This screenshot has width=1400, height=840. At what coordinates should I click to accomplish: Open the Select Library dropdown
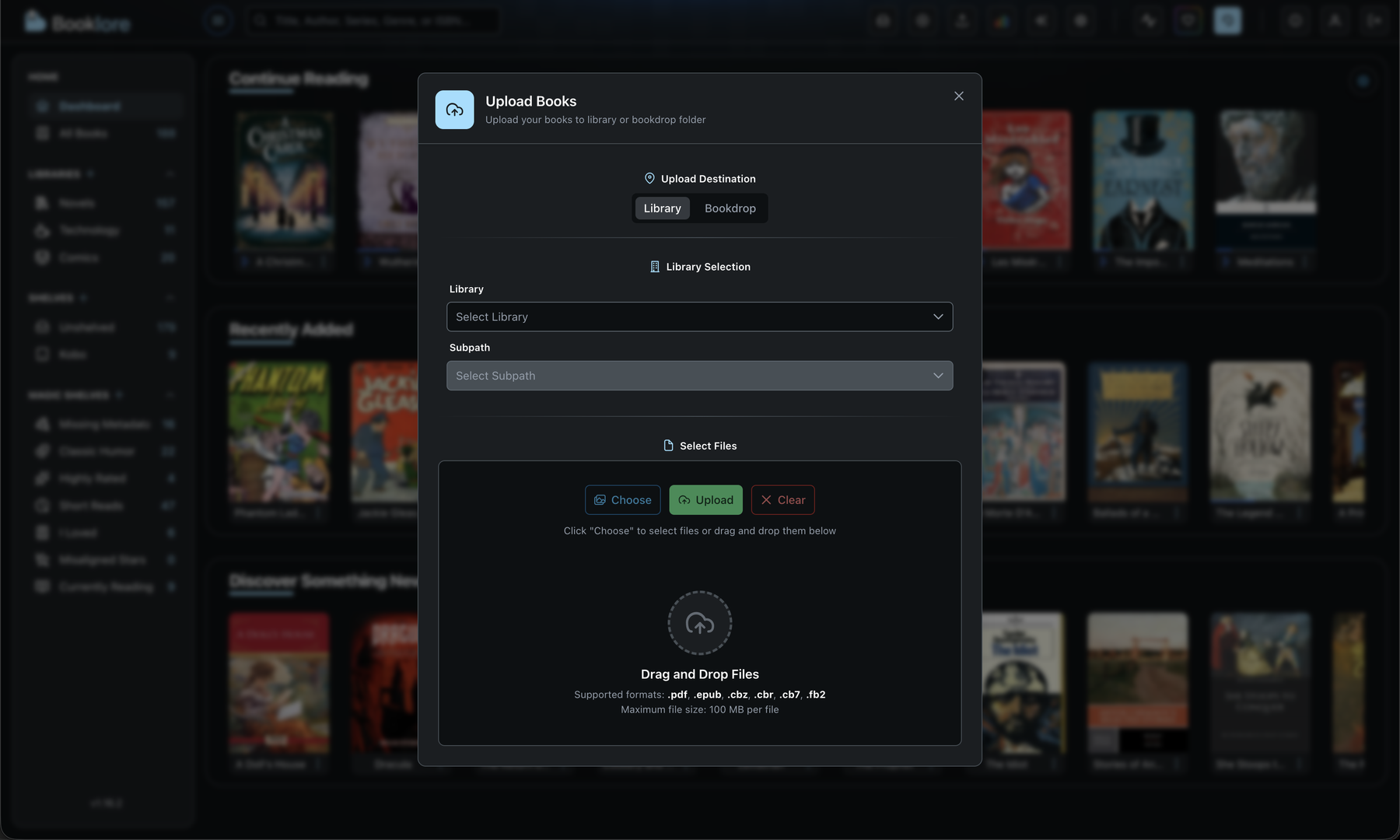pyautogui.click(x=699, y=317)
